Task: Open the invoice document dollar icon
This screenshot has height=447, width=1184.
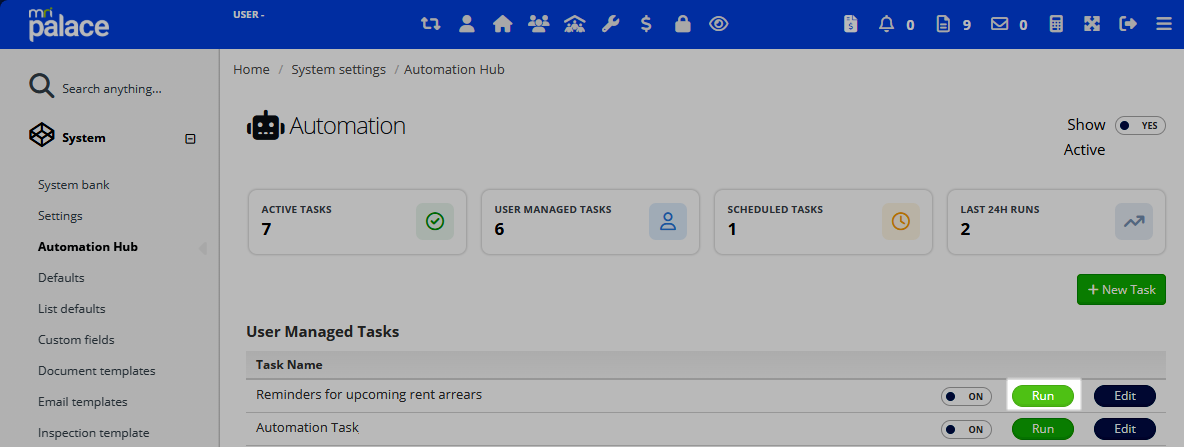Action: [x=851, y=24]
